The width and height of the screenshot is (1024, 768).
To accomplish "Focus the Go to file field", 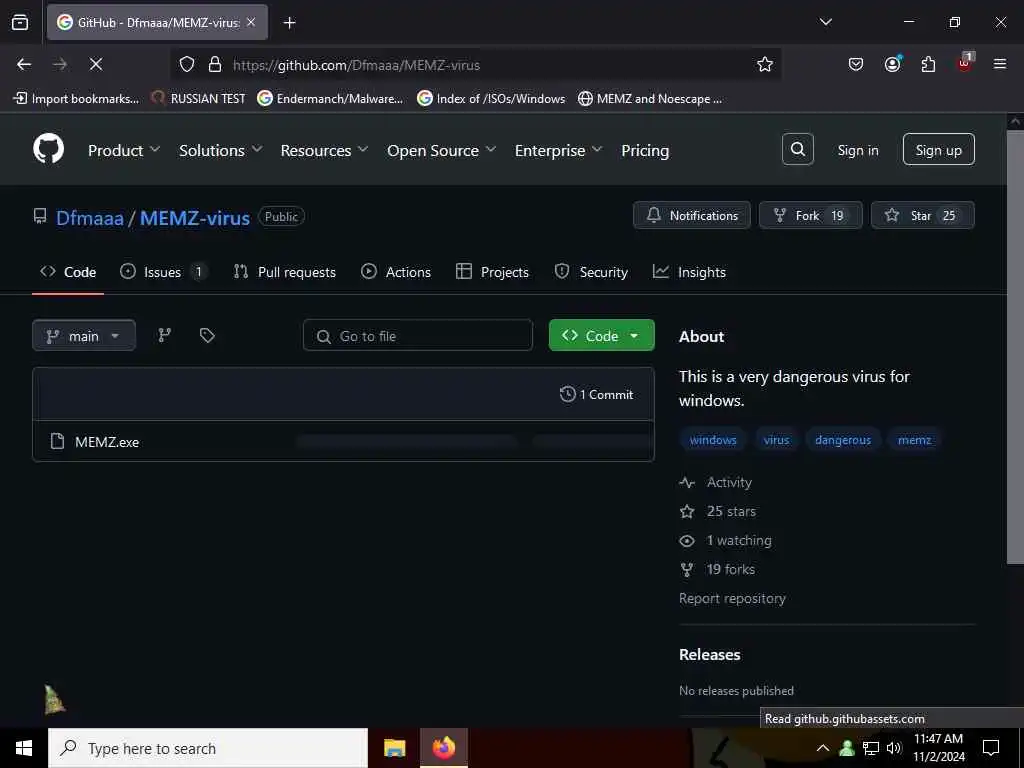I will click(418, 335).
